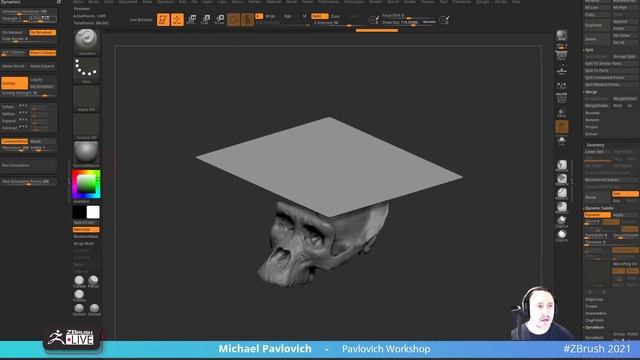Activate Draw mode button in top shelf
Image resolution: width=640 pixels, height=360 pixels.
pos(177,19)
